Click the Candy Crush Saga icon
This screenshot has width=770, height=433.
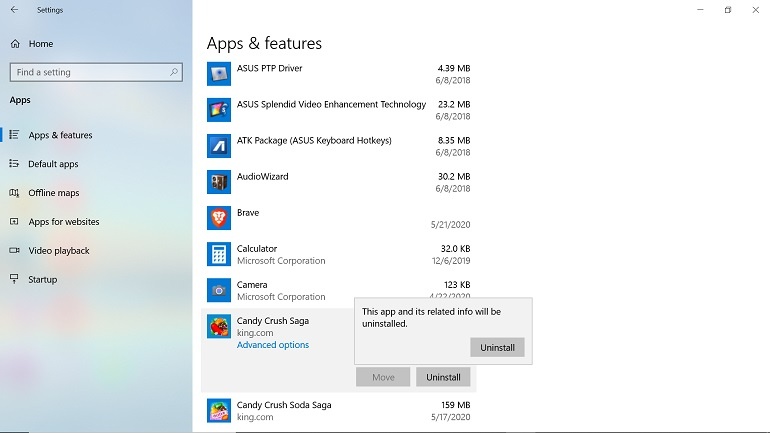tap(219, 327)
